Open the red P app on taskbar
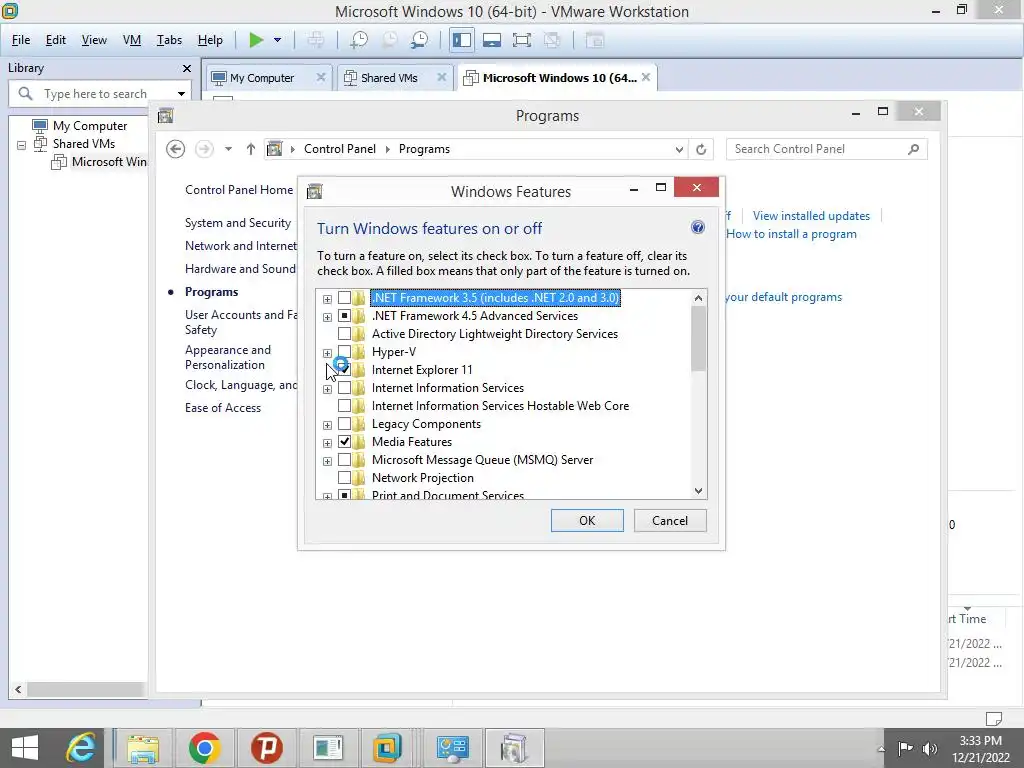The height and width of the screenshot is (768, 1024). pyautogui.click(x=266, y=748)
